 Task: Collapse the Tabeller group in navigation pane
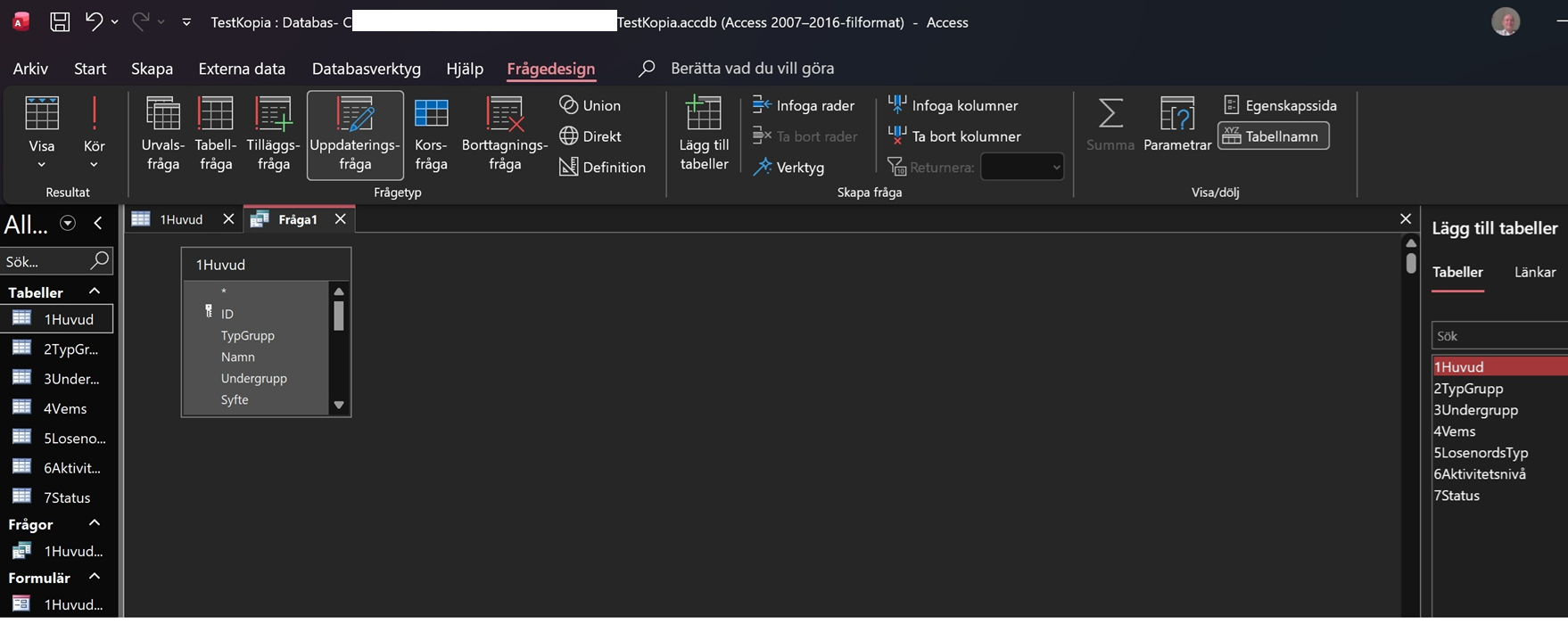[x=95, y=291]
